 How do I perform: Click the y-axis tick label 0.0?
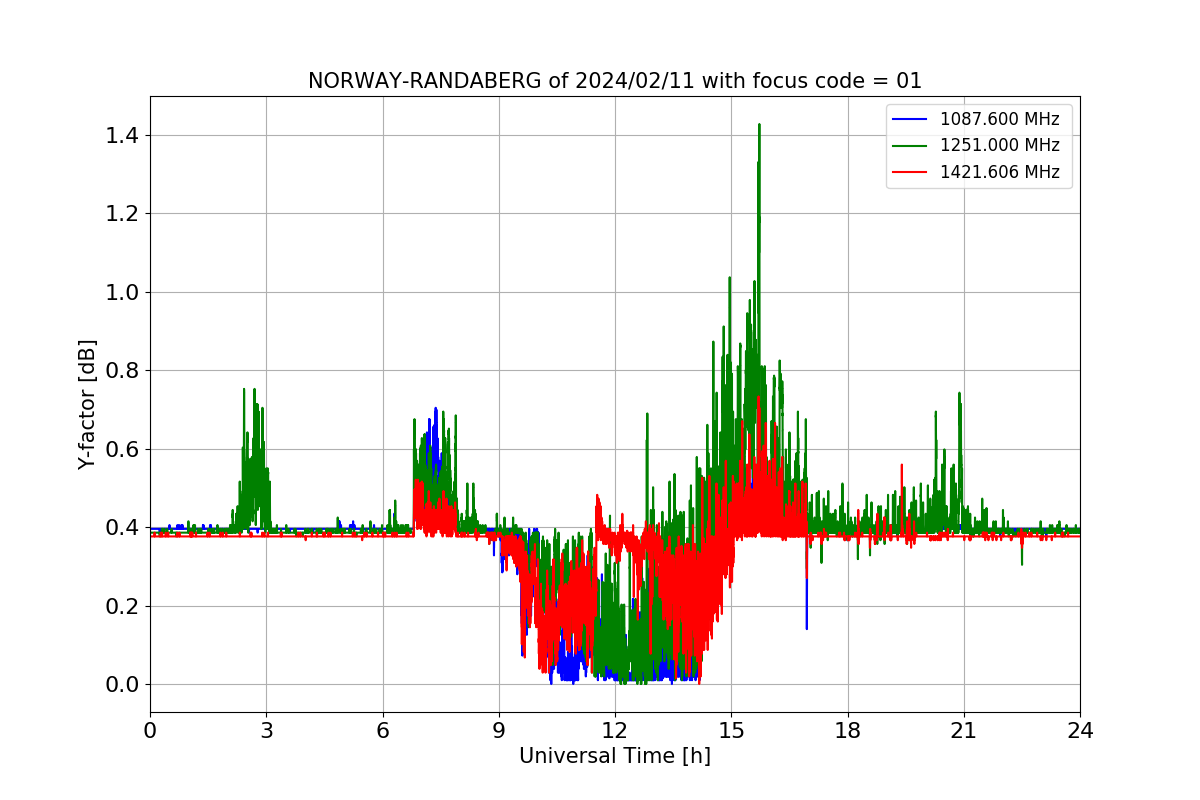pos(123,685)
